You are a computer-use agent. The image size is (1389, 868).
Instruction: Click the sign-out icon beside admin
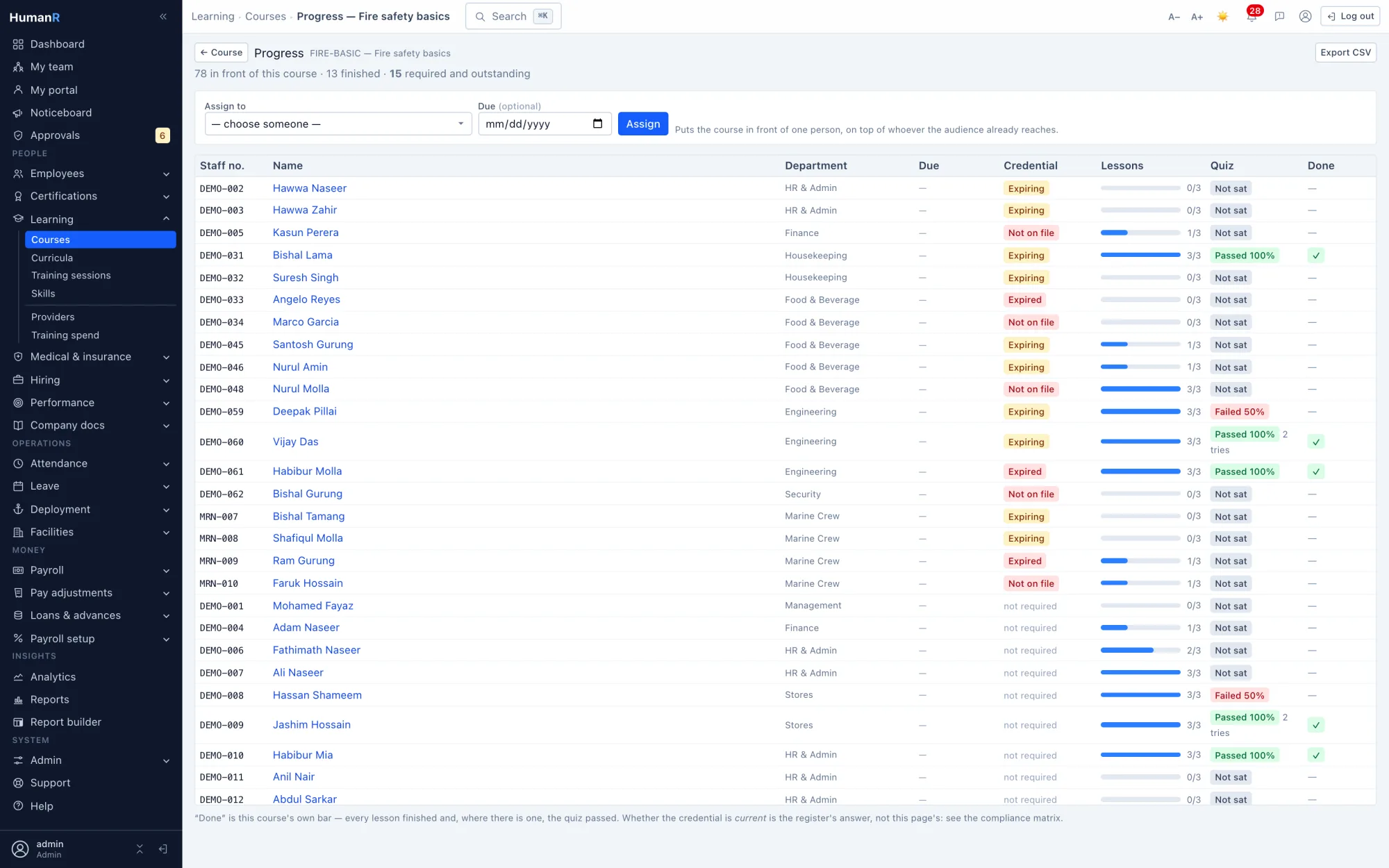[163, 849]
